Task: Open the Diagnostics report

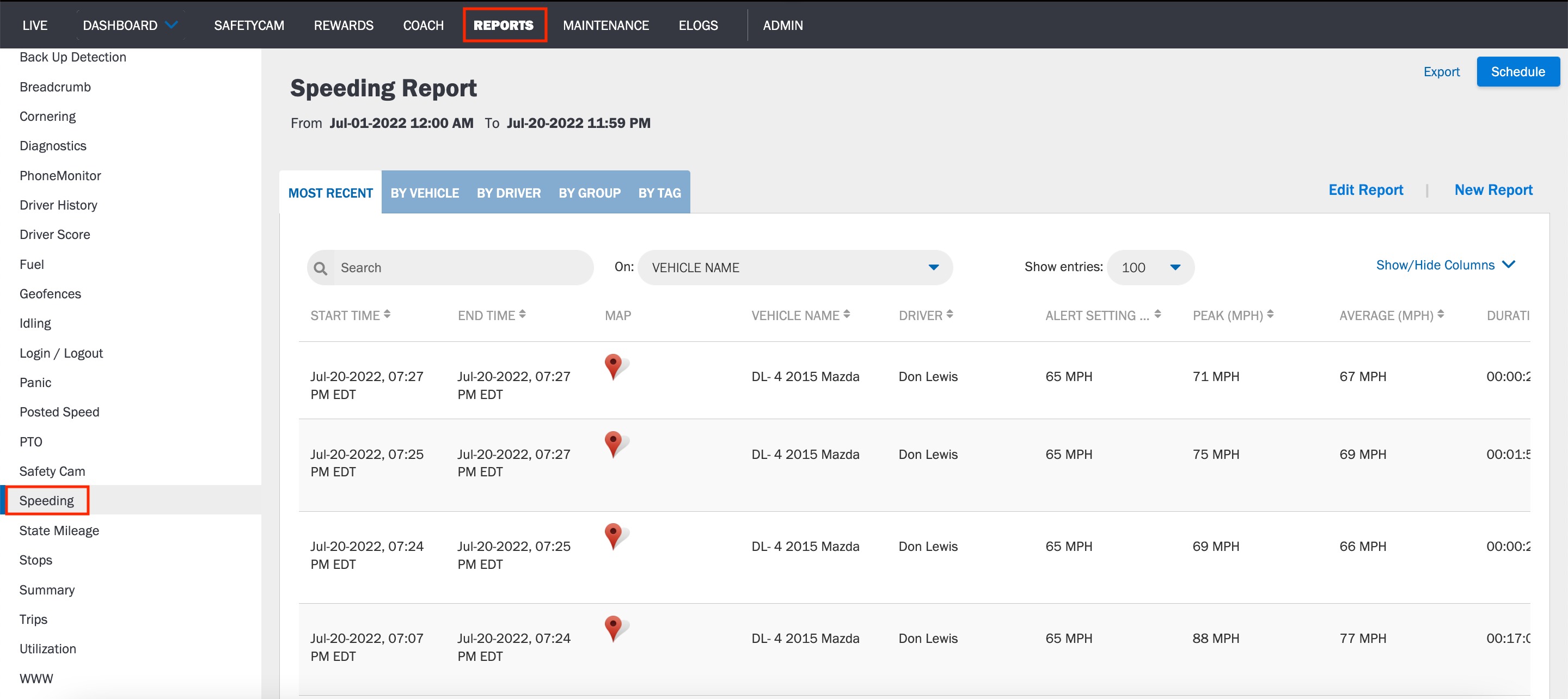Action: pyautogui.click(x=53, y=146)
